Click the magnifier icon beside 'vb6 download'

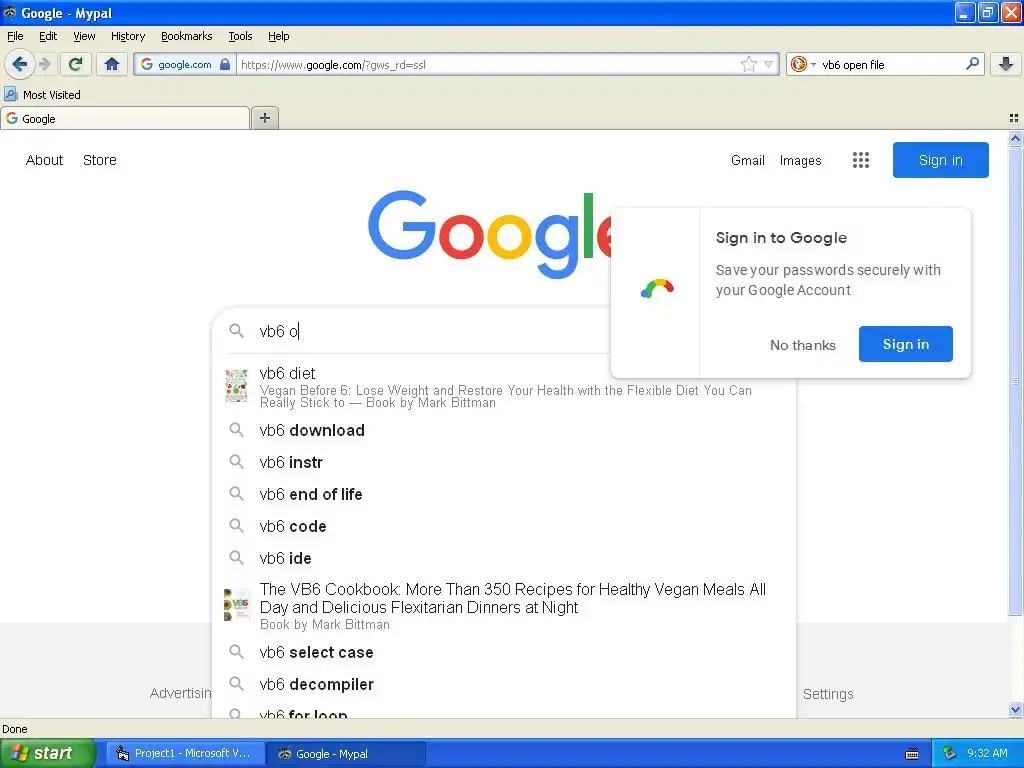point(236,430)
